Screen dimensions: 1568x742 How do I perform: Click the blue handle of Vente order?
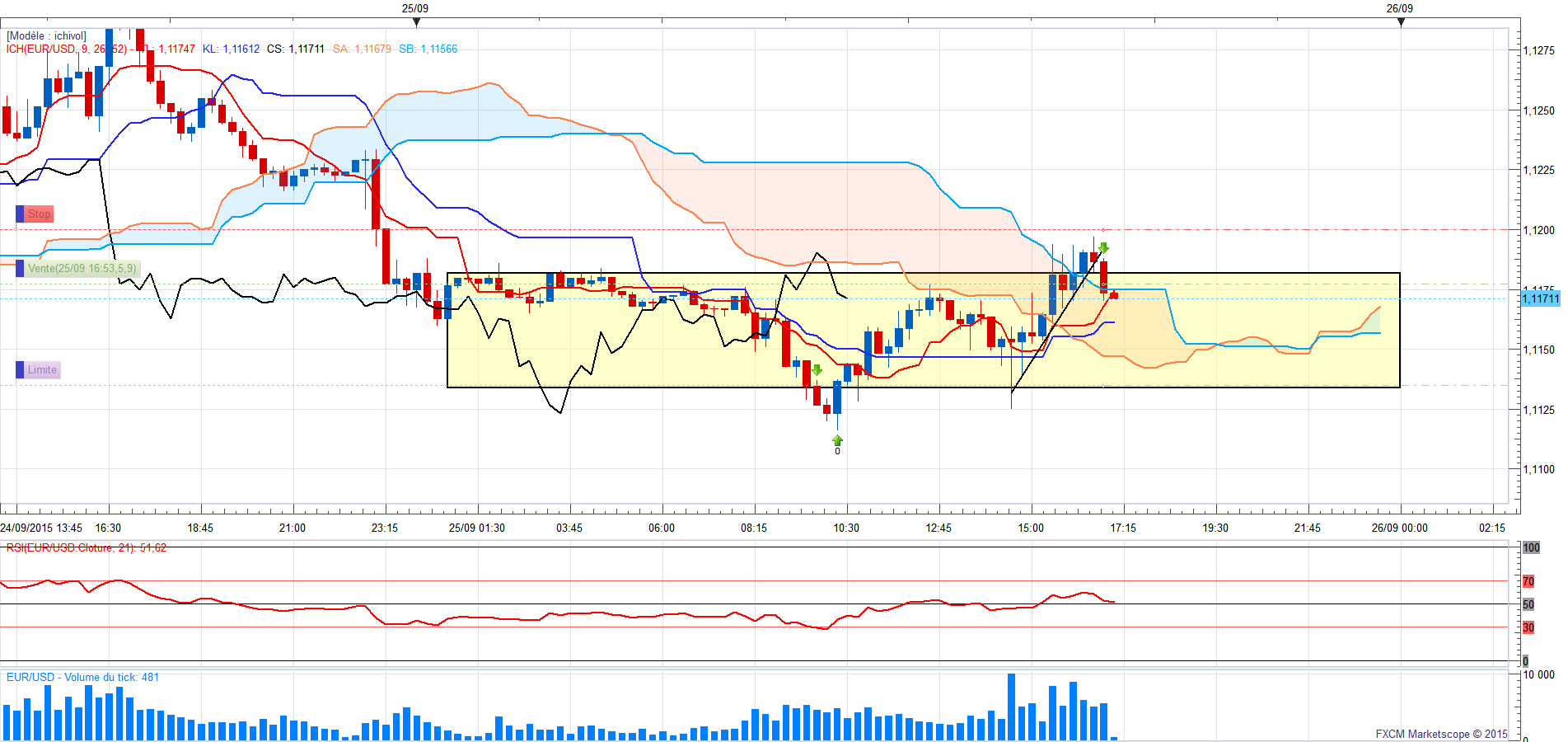click(20, 269)
